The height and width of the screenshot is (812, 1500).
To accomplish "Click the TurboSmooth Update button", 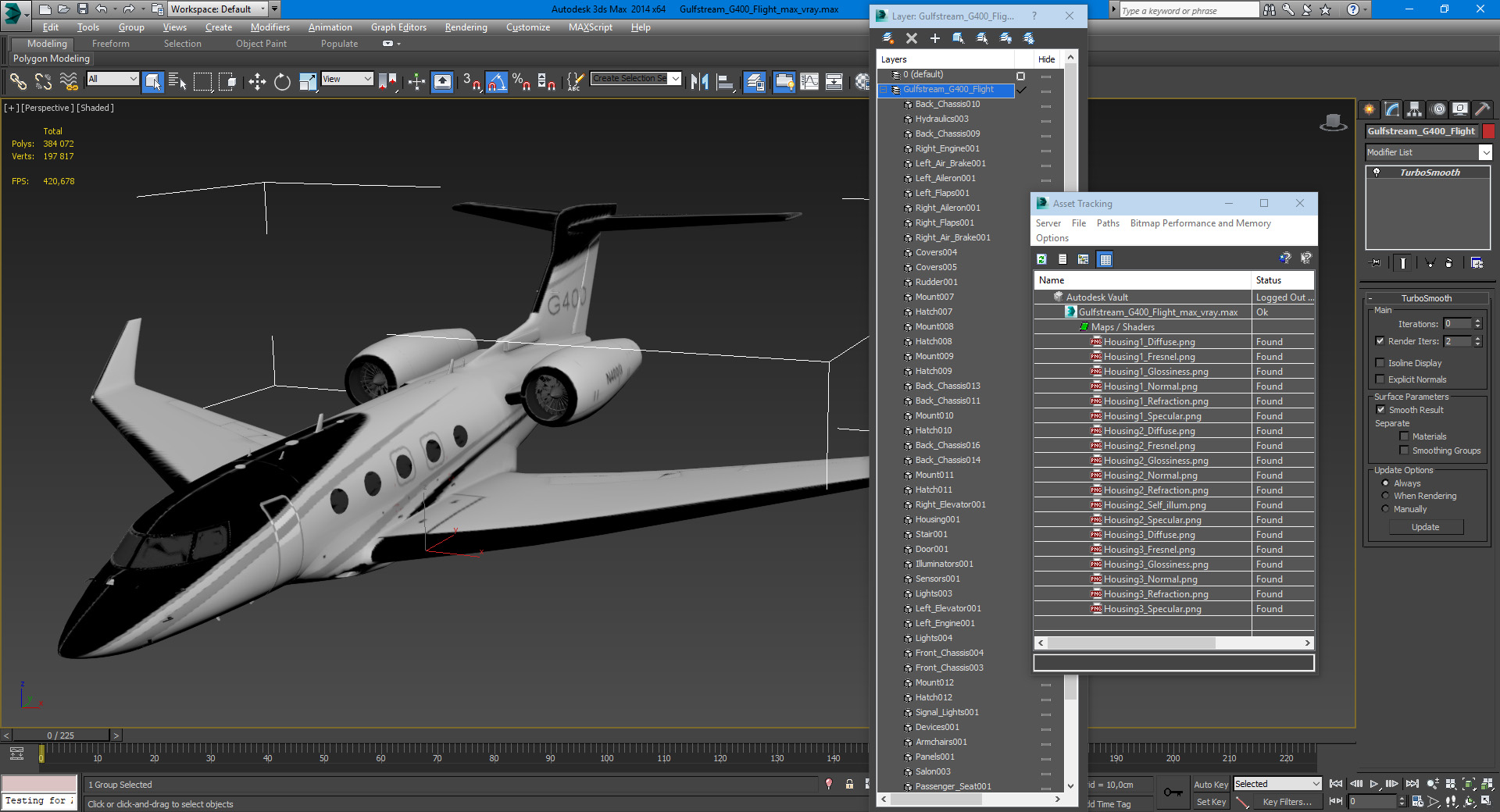I will [1425, 527].
